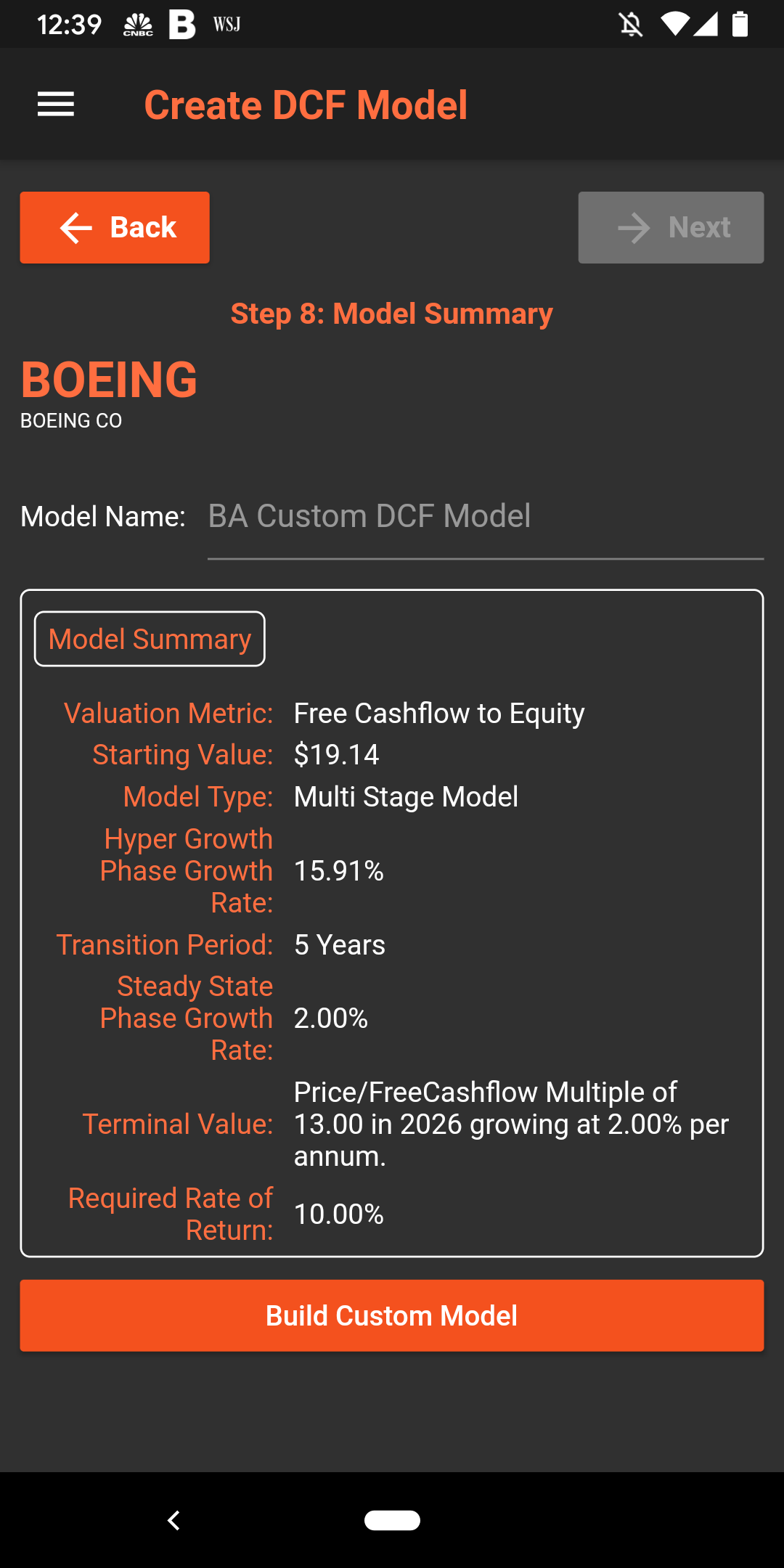Open the hamburger navigation menu
Screen dimensions: 784x1568
[x=56, y=105]
